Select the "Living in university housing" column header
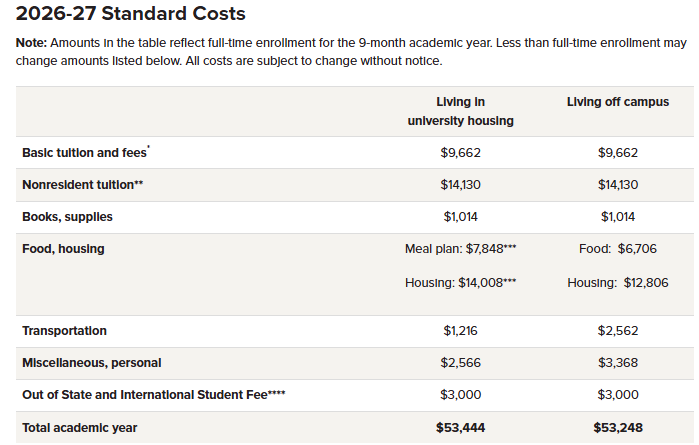Viewport: 699px width, 445px height. click(460, 111)
